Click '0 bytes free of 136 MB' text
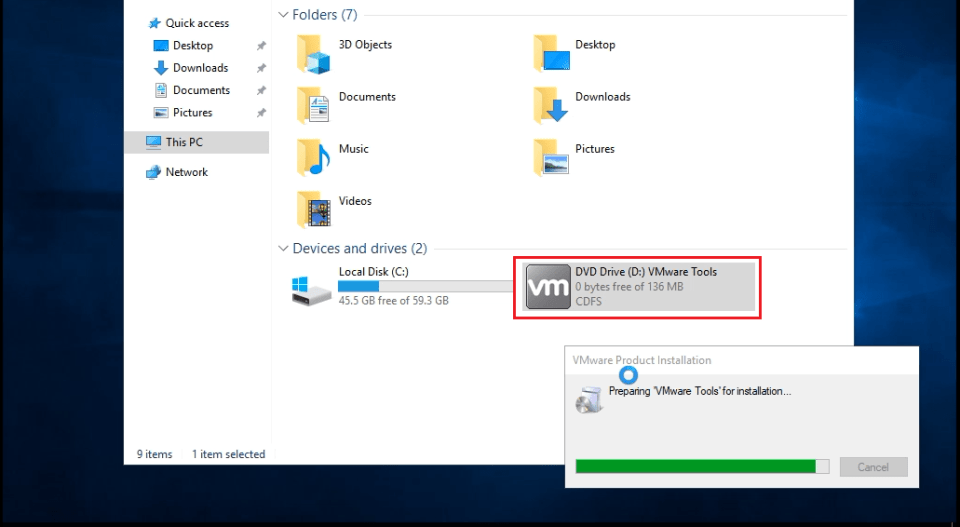This screenshot has width=960, height=527. [x=629, y=286]
